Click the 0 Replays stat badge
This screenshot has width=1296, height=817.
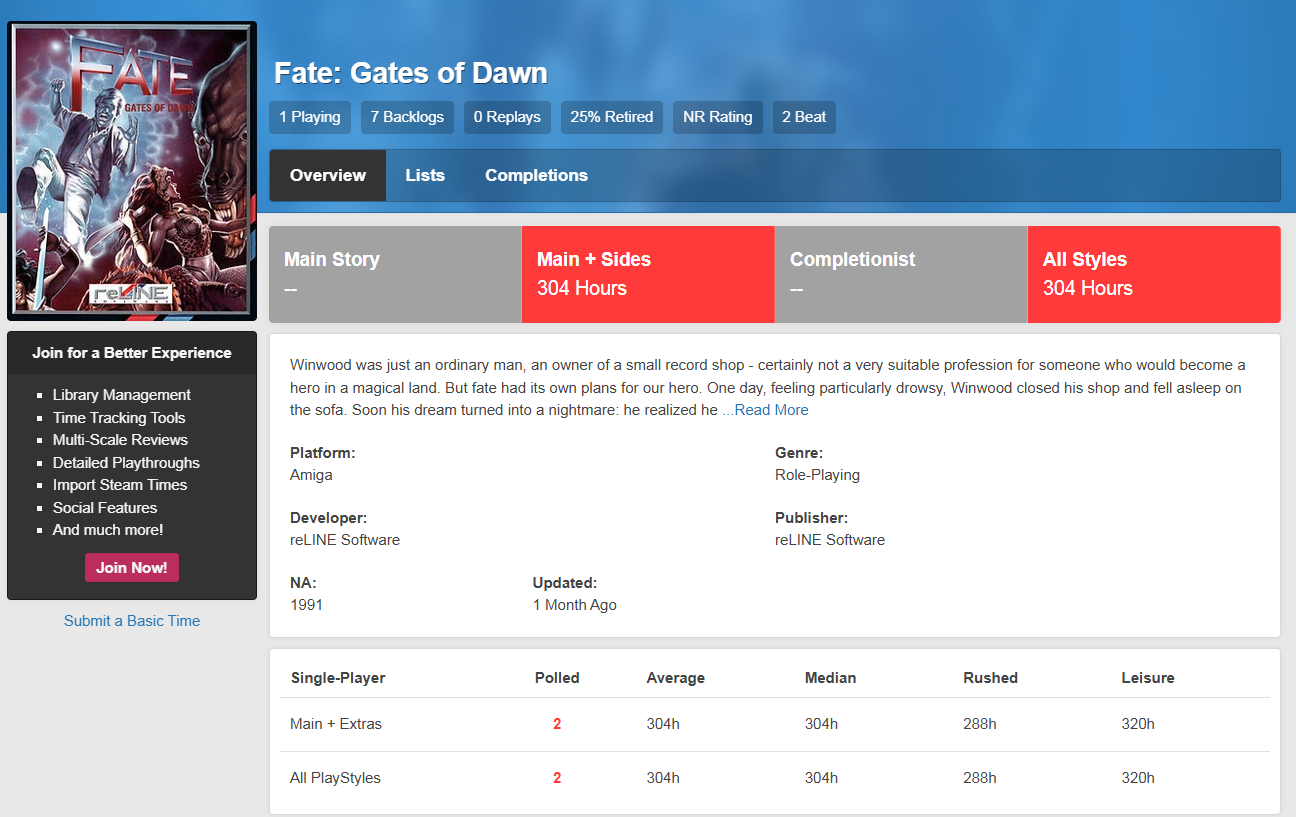(507, 117)
